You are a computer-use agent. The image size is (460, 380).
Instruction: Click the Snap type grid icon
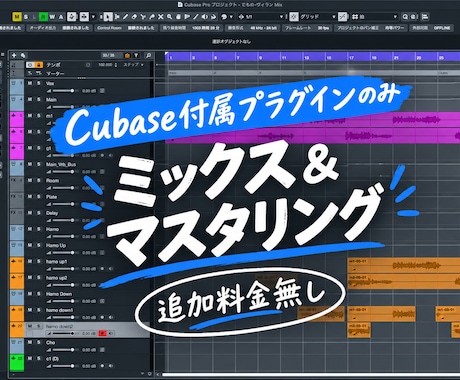tap(294, 17)
